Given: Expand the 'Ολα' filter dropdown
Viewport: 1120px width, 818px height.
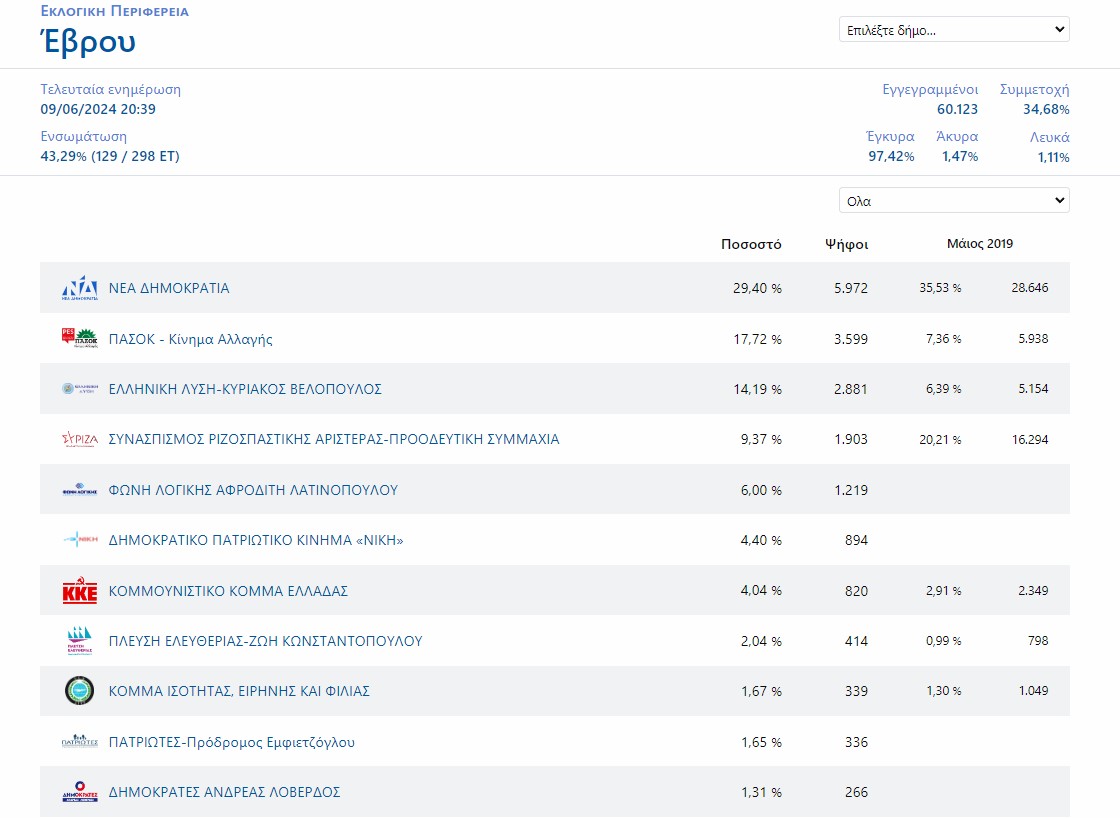Looking at the screenshot, I should pyautogui.click(x=953, y=201).
